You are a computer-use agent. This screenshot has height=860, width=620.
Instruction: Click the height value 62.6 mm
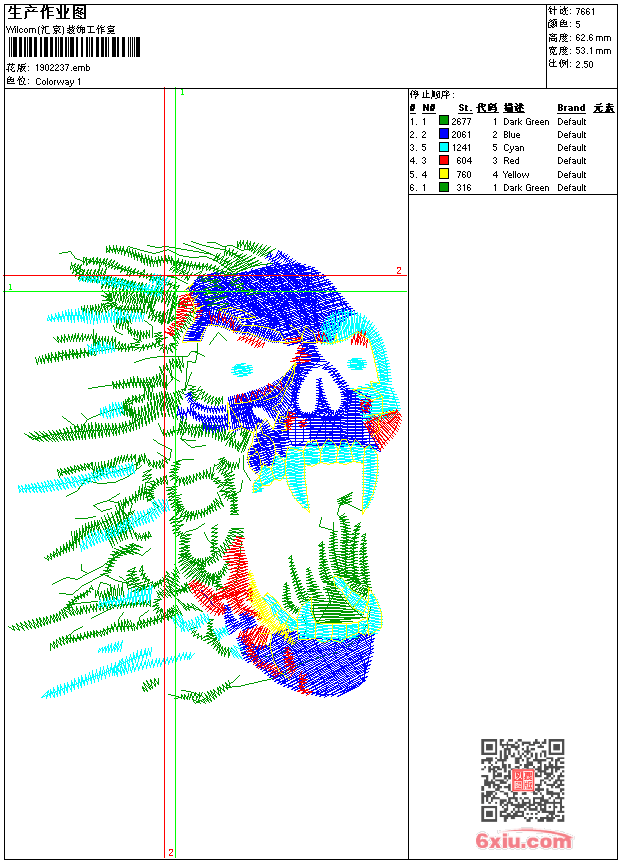(593, 38)
